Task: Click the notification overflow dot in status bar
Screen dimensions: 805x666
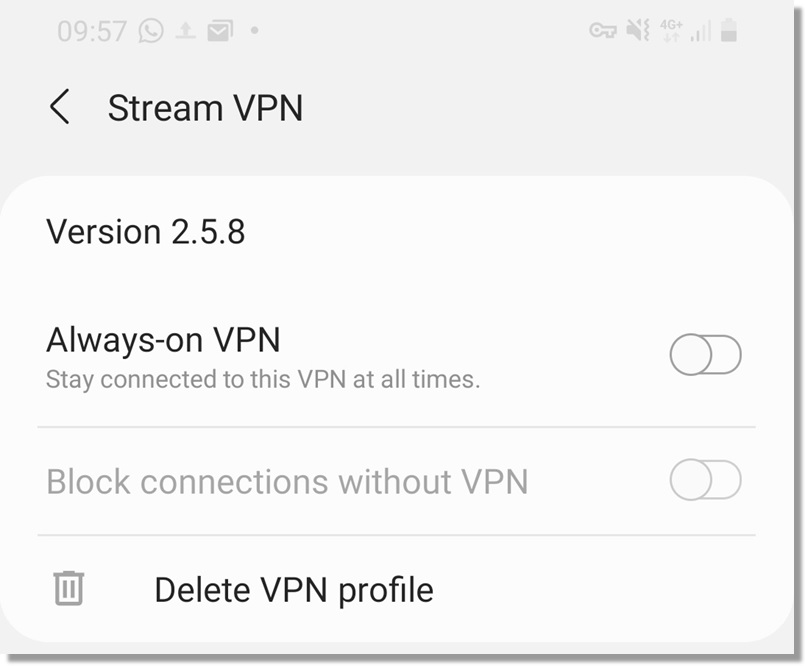Action: 254,31
